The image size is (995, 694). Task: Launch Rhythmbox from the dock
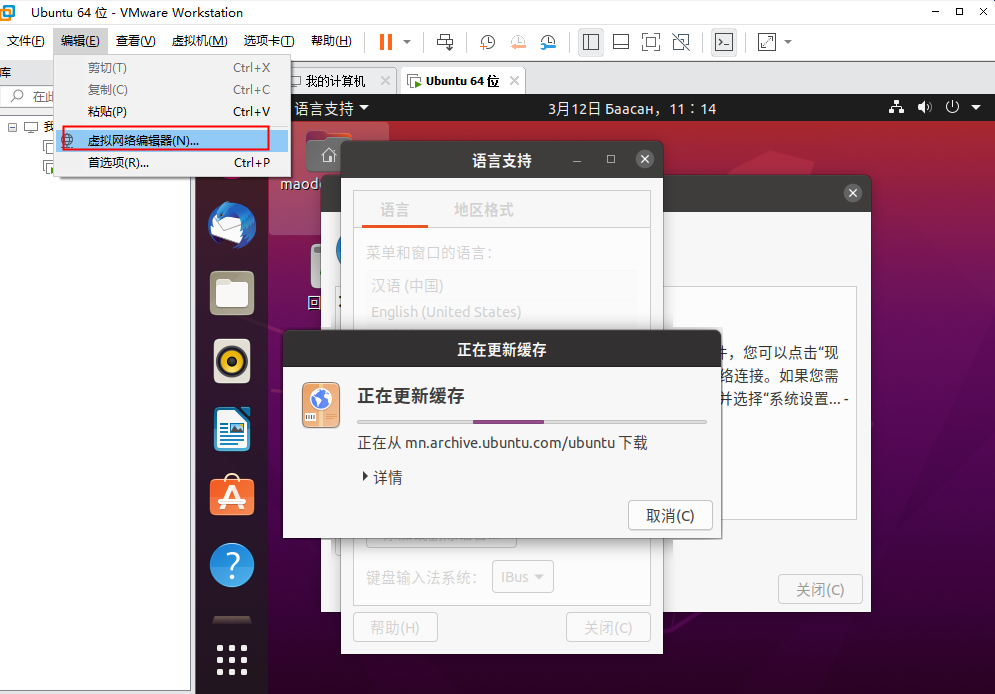[x=232, y=361]
